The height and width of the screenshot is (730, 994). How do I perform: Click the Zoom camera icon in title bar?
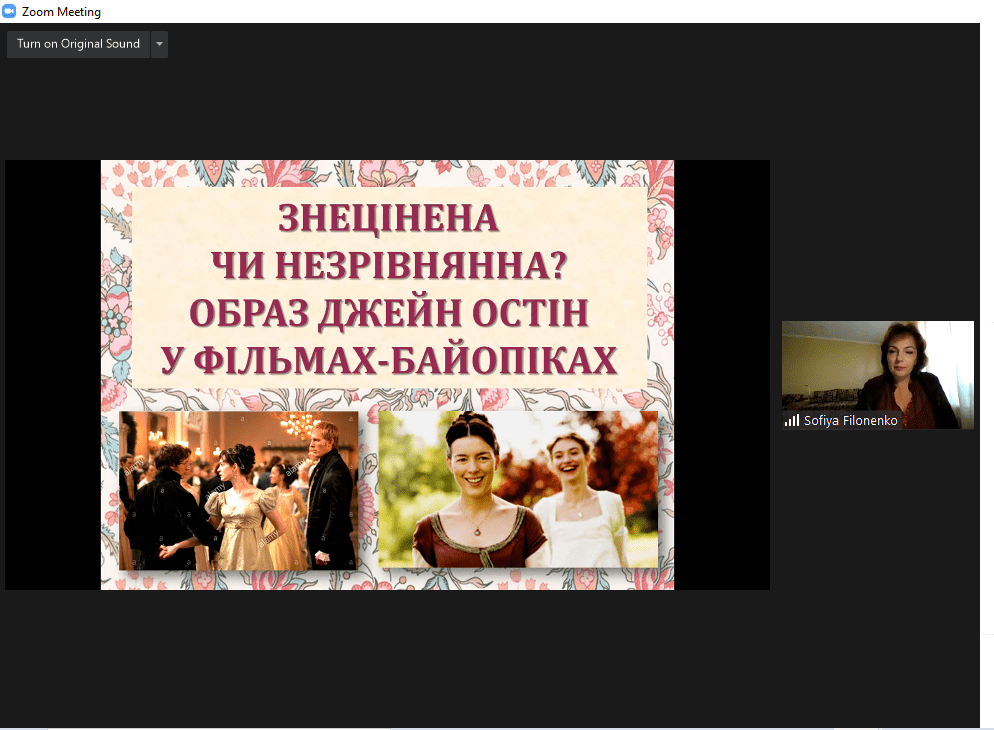click(10, 12)
